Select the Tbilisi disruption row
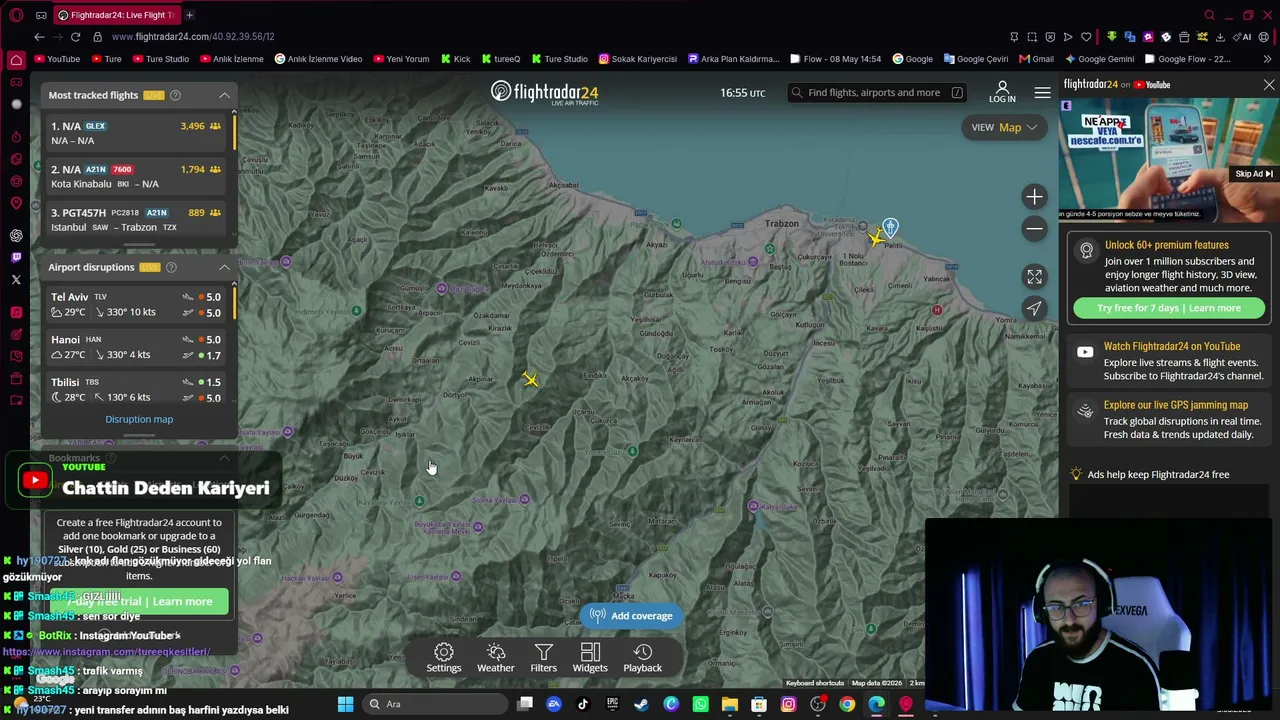 tap(138, 390)
